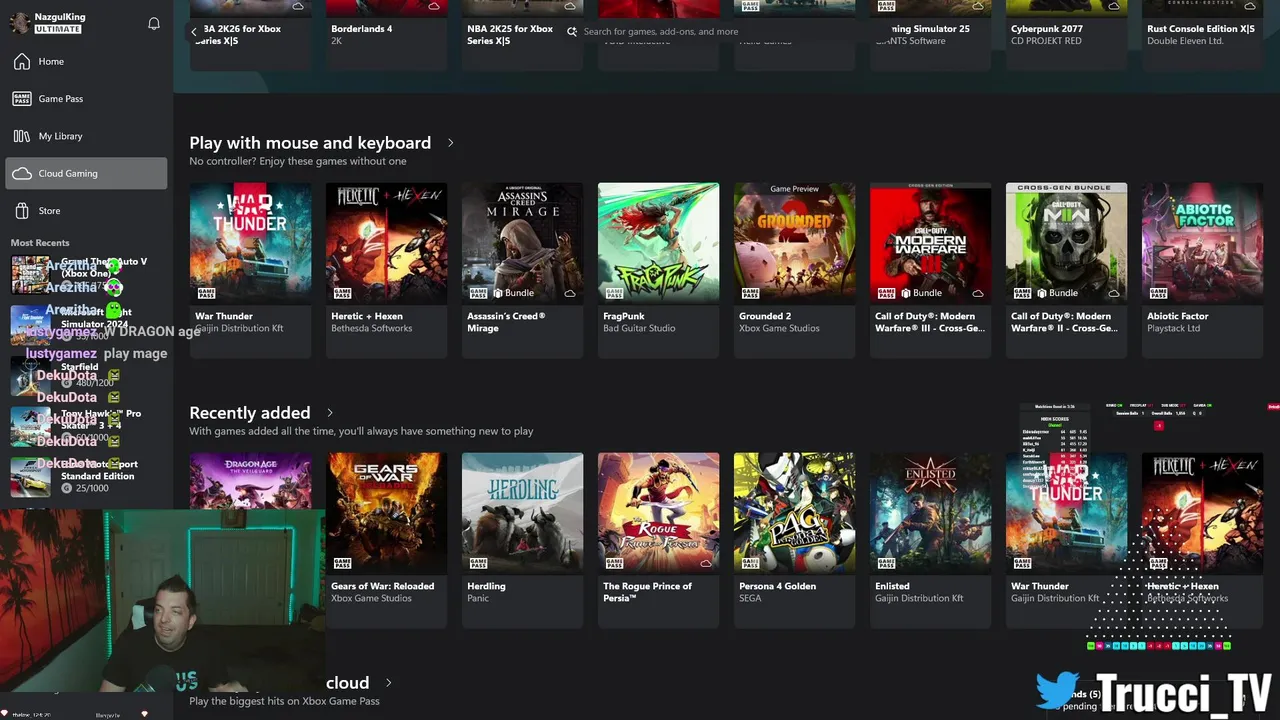Open The Rogue Prince of Persia tile

click(x=658, y=540)
